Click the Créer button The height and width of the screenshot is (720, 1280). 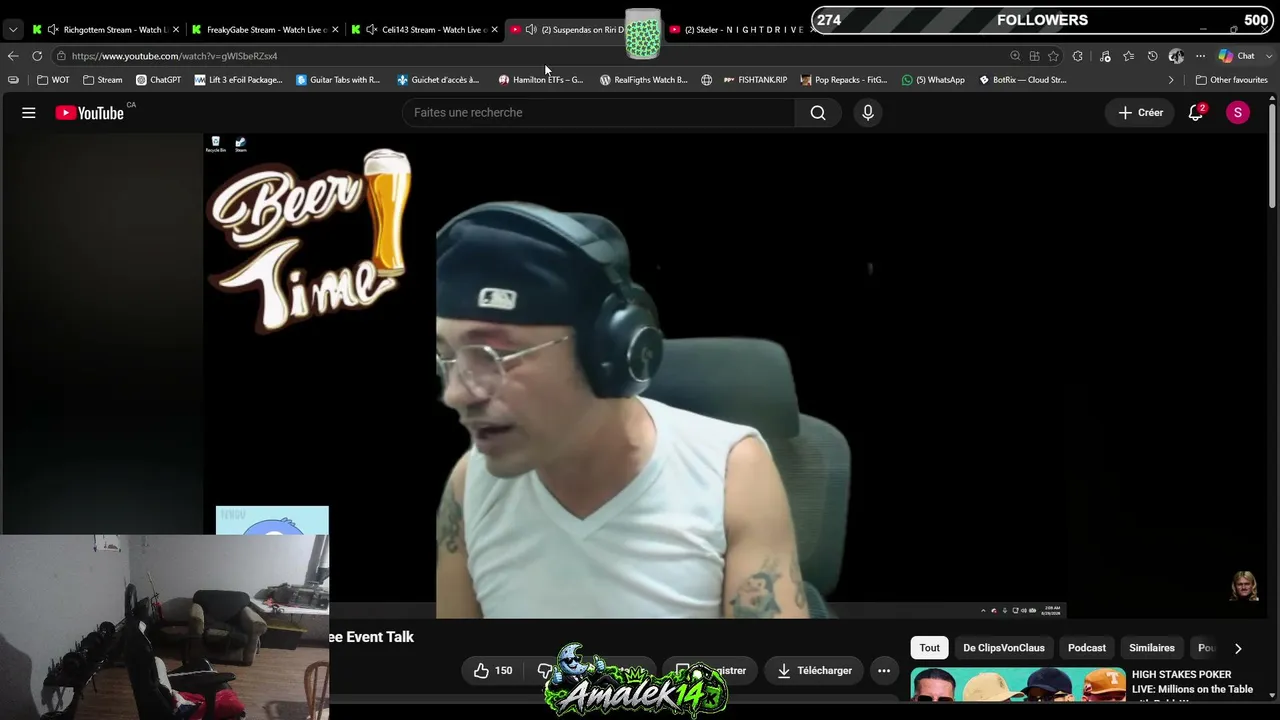coord(1140,113)
